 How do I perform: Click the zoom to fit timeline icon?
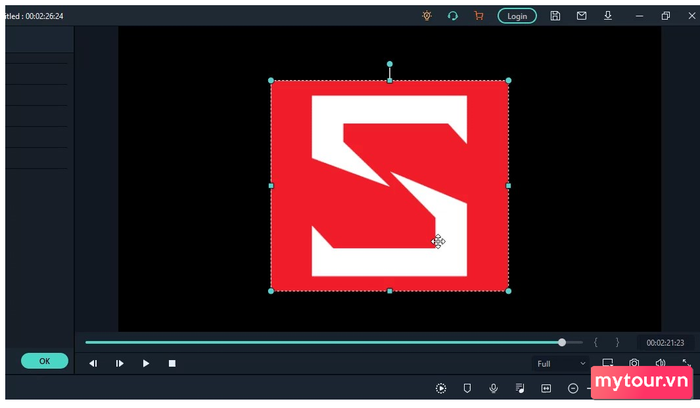[x=546, y=388]
